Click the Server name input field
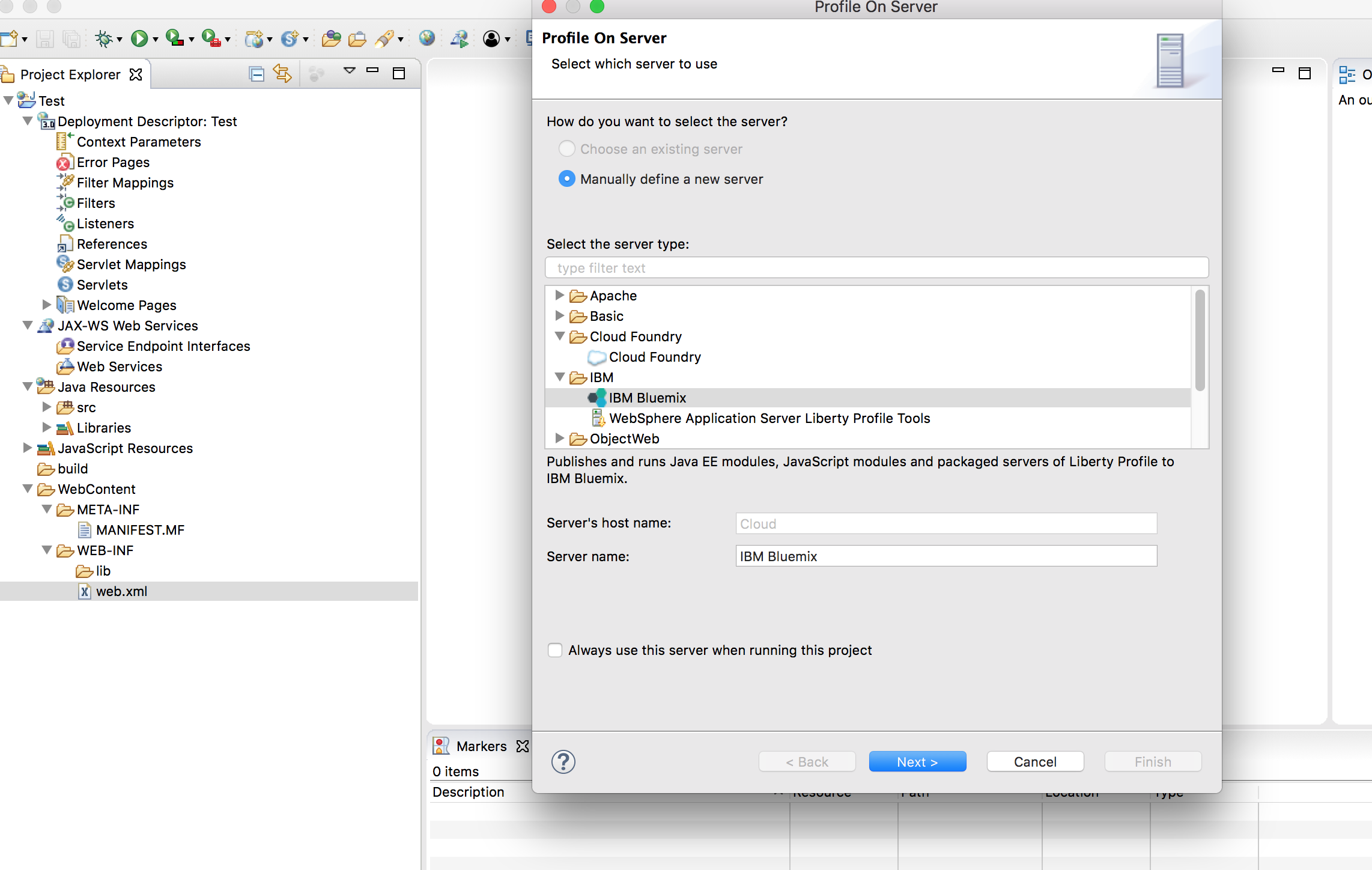Screen dimensions: 1372x870 [946, 556]
